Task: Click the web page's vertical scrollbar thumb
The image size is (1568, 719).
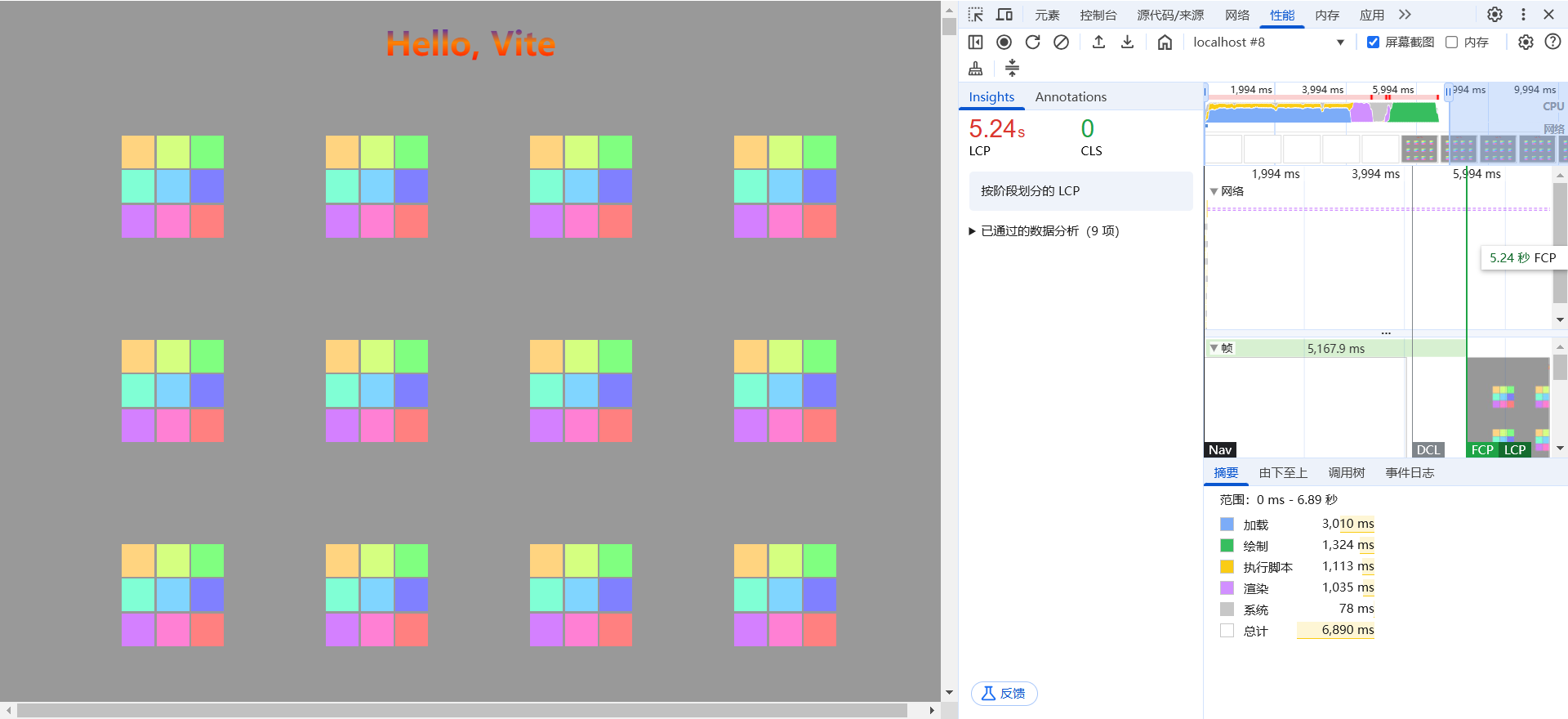Action: pyautogui.click(x=949, y=26)
